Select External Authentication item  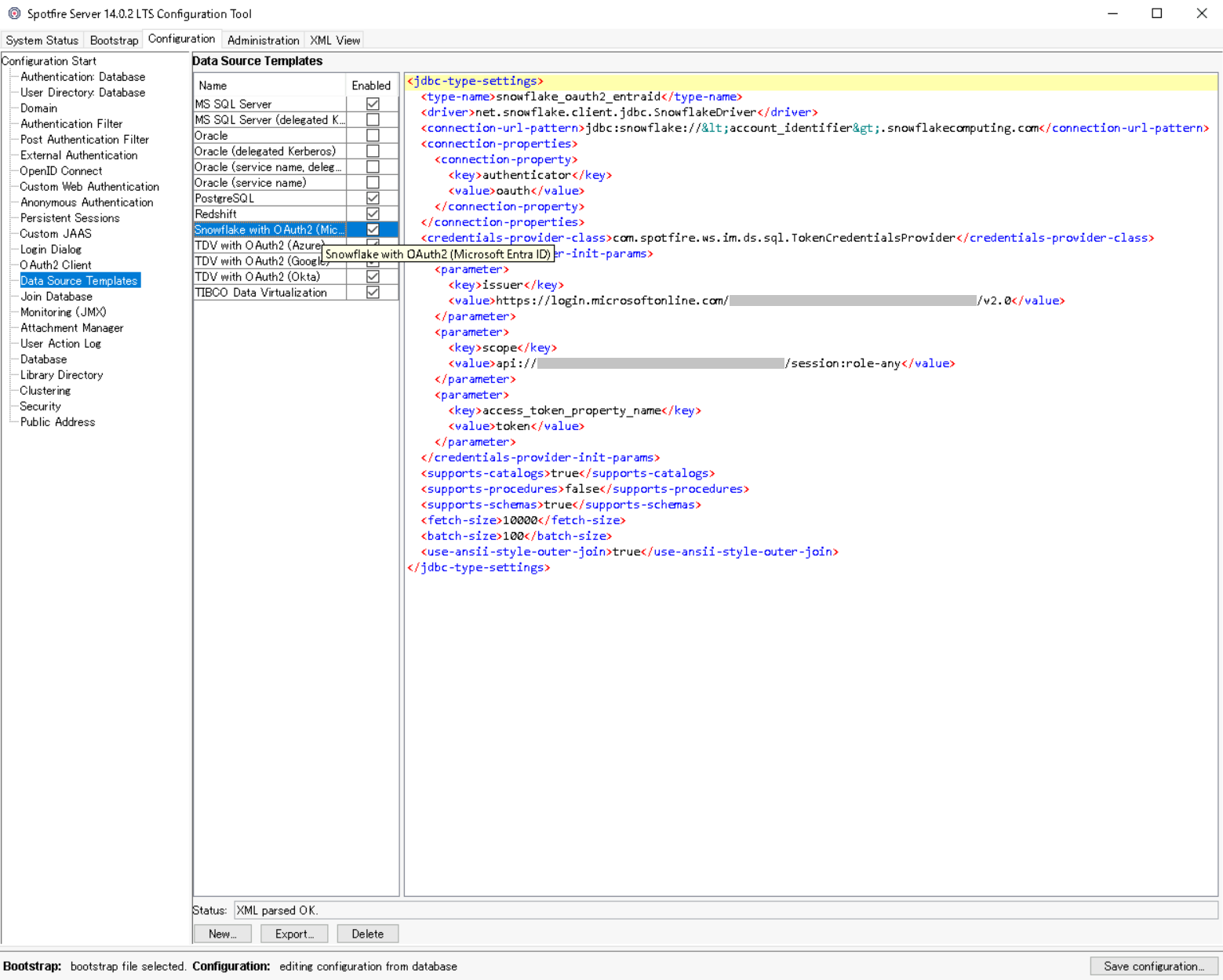pyautogui.click(x=78, y=155)
